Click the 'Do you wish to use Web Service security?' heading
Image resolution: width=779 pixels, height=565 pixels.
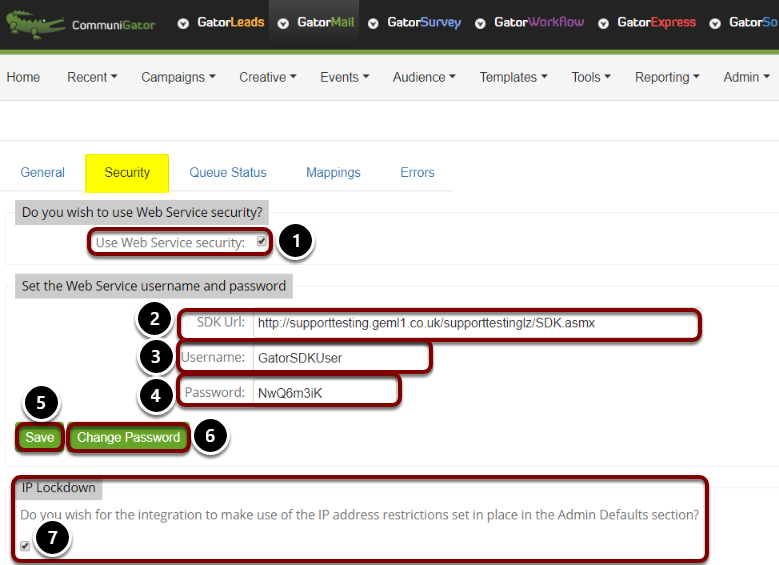(x=142, y=212)
